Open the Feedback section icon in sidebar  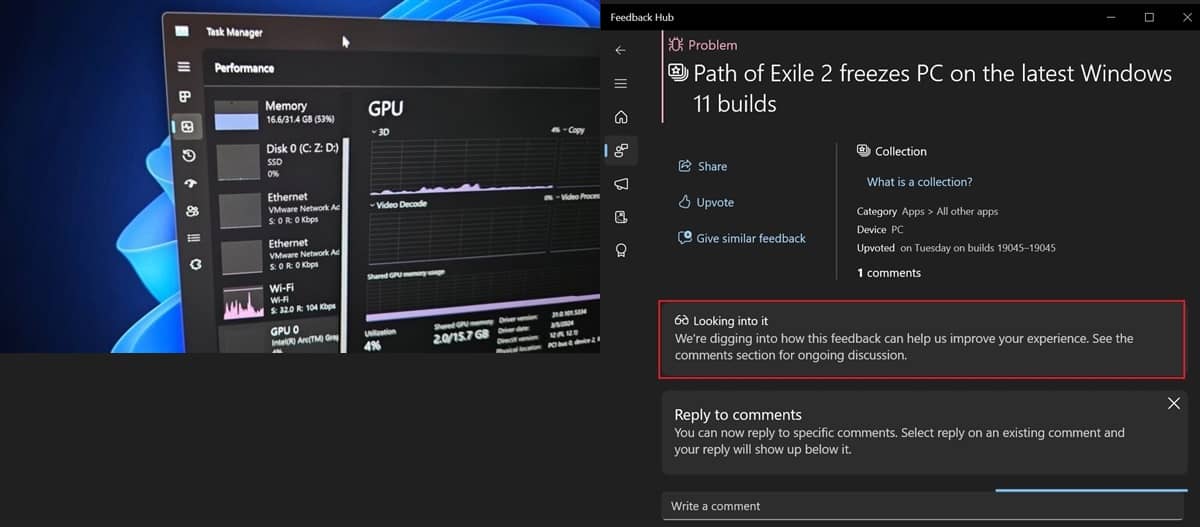point(620,151)
